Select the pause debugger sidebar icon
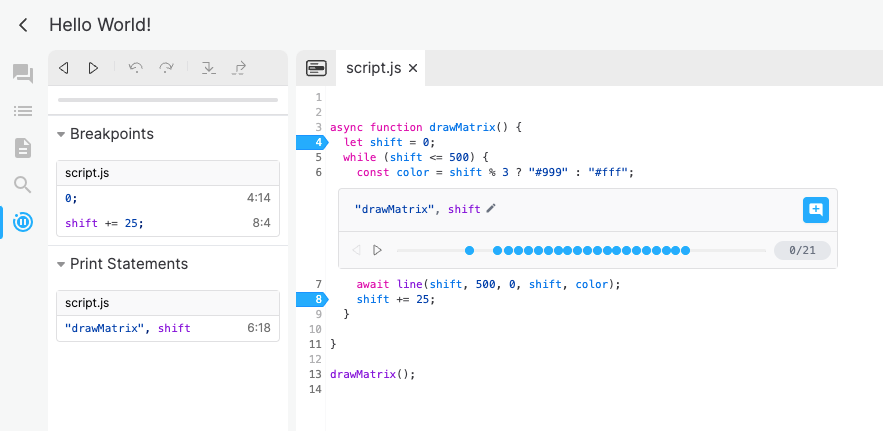The height and width of the screenshot is (431, 883). tap(23, 222)
